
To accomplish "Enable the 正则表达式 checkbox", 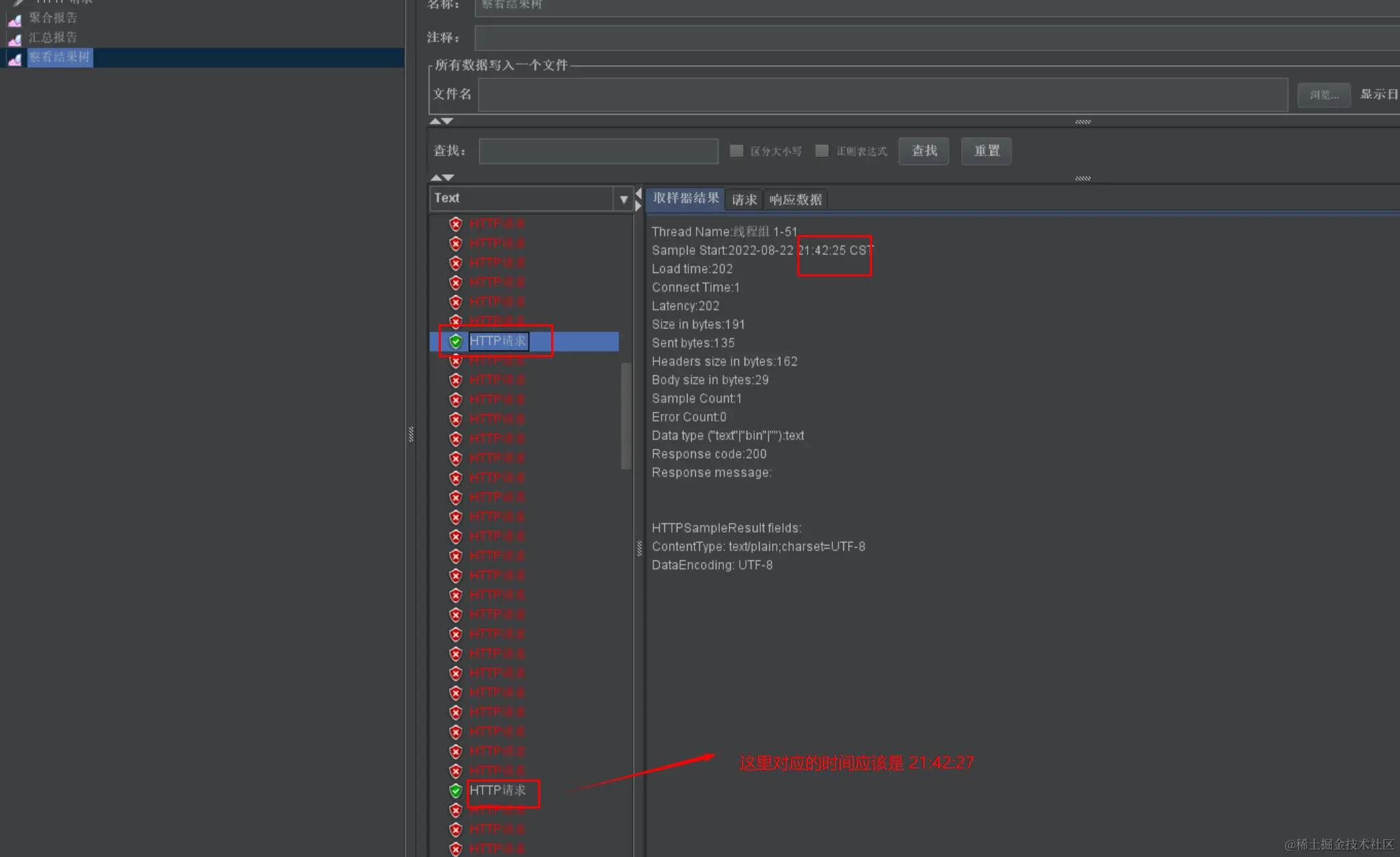I will 822,151.
